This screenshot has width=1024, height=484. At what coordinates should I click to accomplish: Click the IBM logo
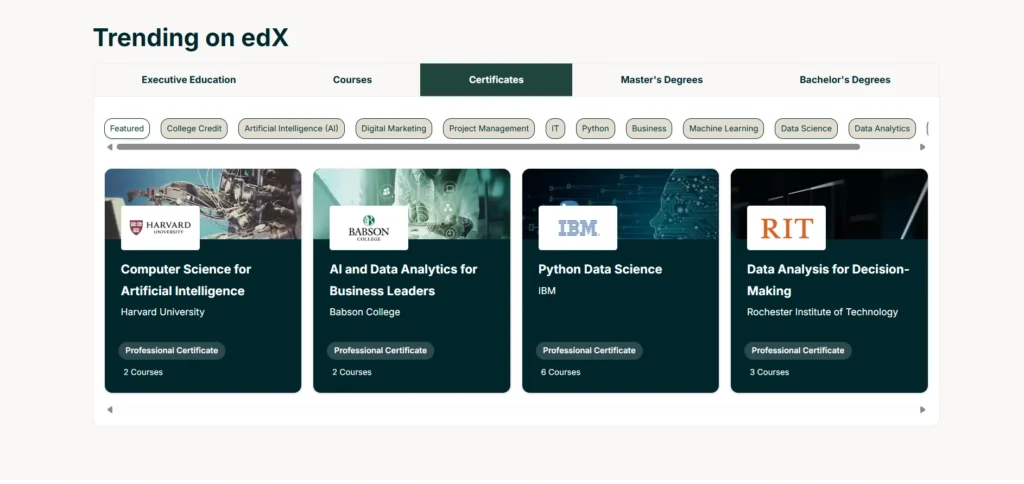(x=577, y=228)
